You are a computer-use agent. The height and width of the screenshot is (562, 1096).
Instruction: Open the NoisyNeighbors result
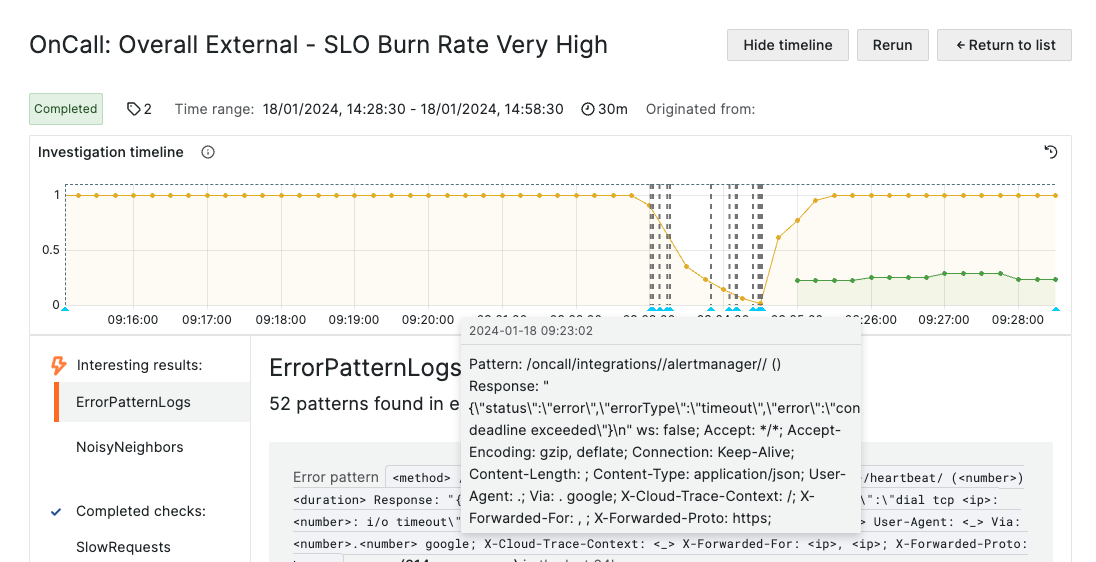tap(129, 447)
